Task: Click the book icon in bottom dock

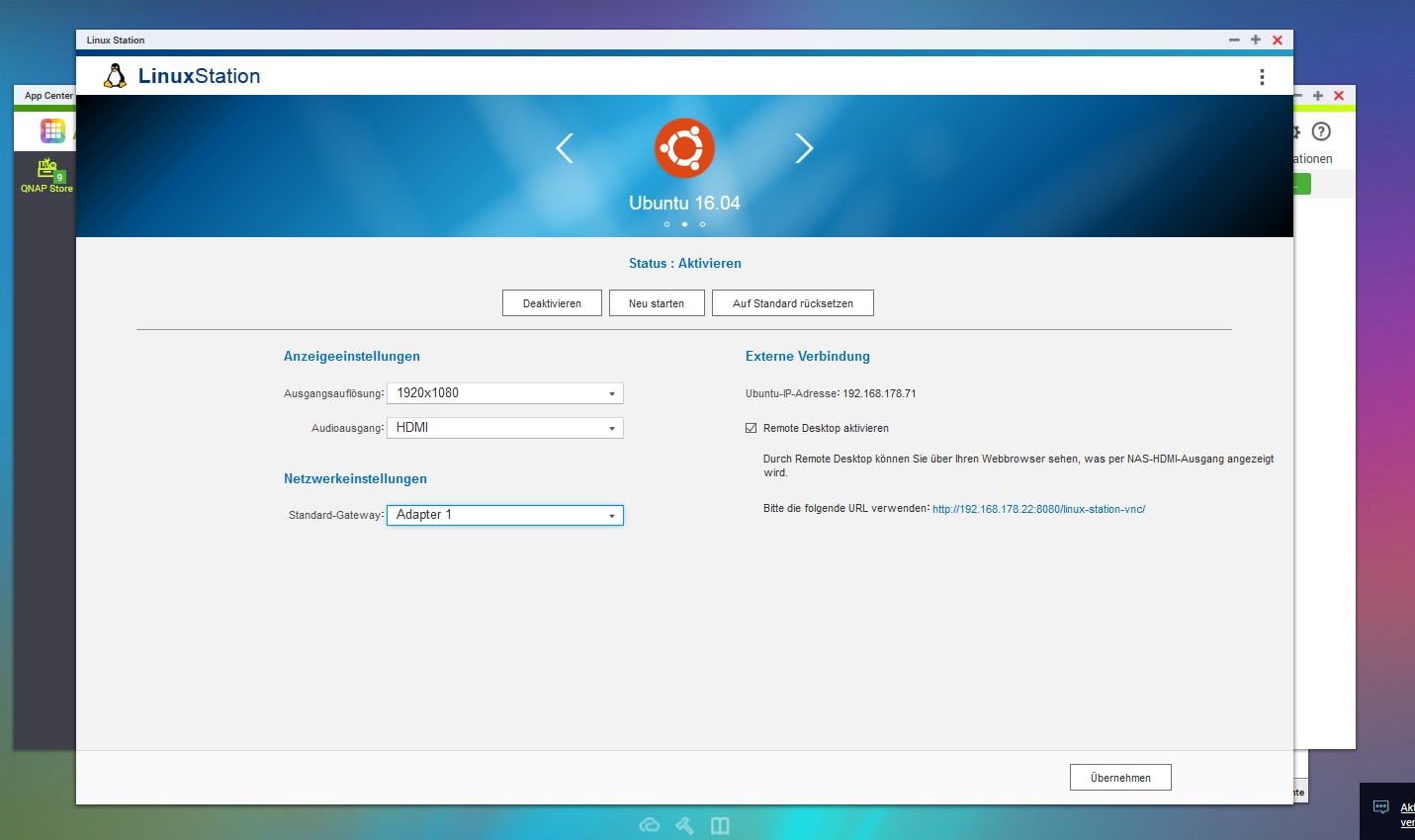Action: [720, 825]
